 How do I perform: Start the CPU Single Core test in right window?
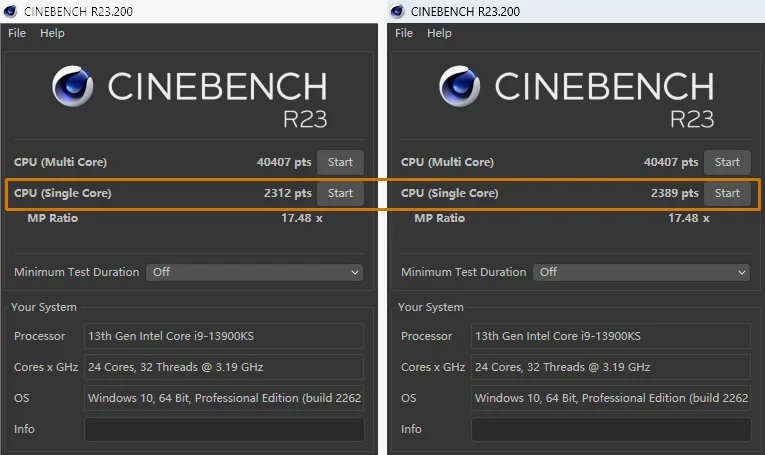tap(727, 194)
